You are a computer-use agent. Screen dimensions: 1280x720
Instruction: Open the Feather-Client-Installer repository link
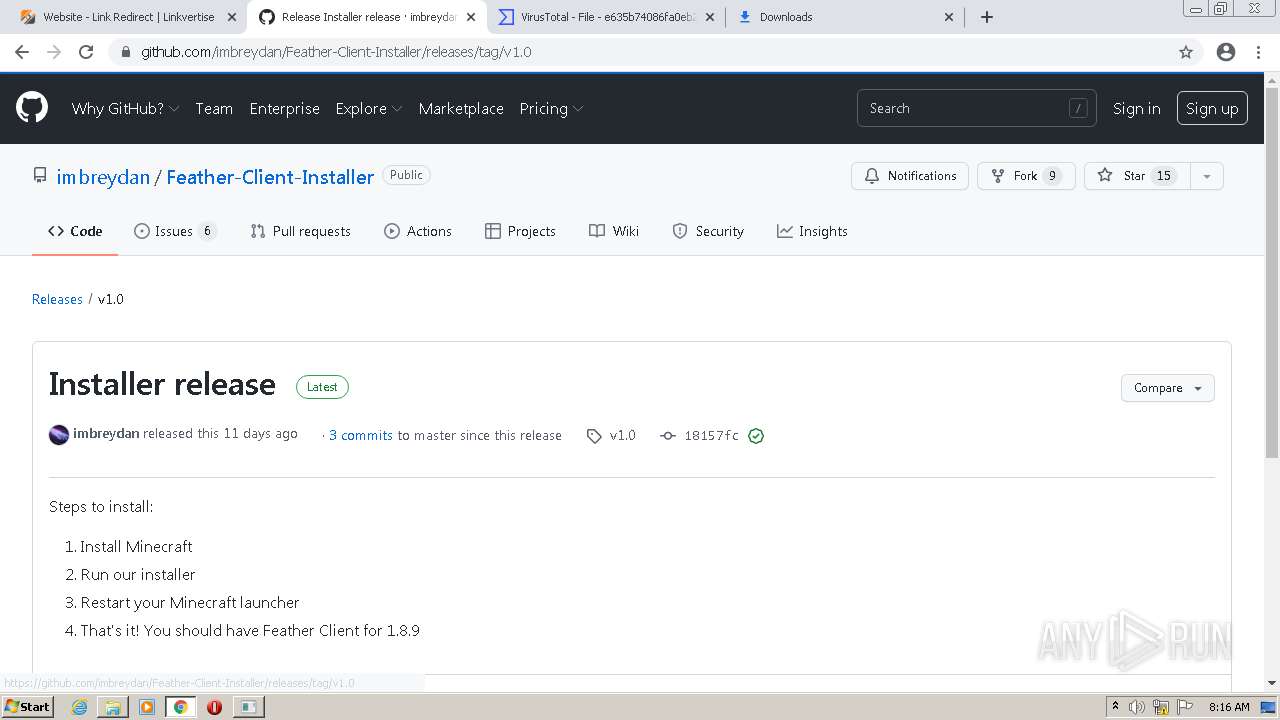(x=270, y=177)
